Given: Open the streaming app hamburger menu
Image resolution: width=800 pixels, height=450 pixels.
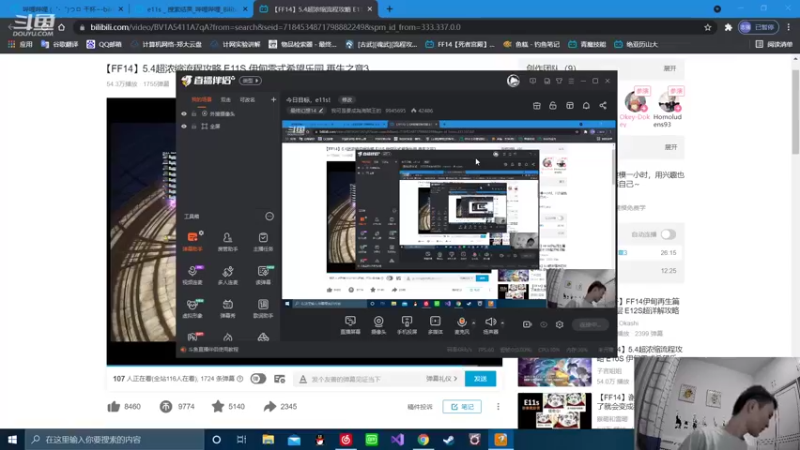Looking at the screenshot, I should pyautogui.click(x=571, y=81).
